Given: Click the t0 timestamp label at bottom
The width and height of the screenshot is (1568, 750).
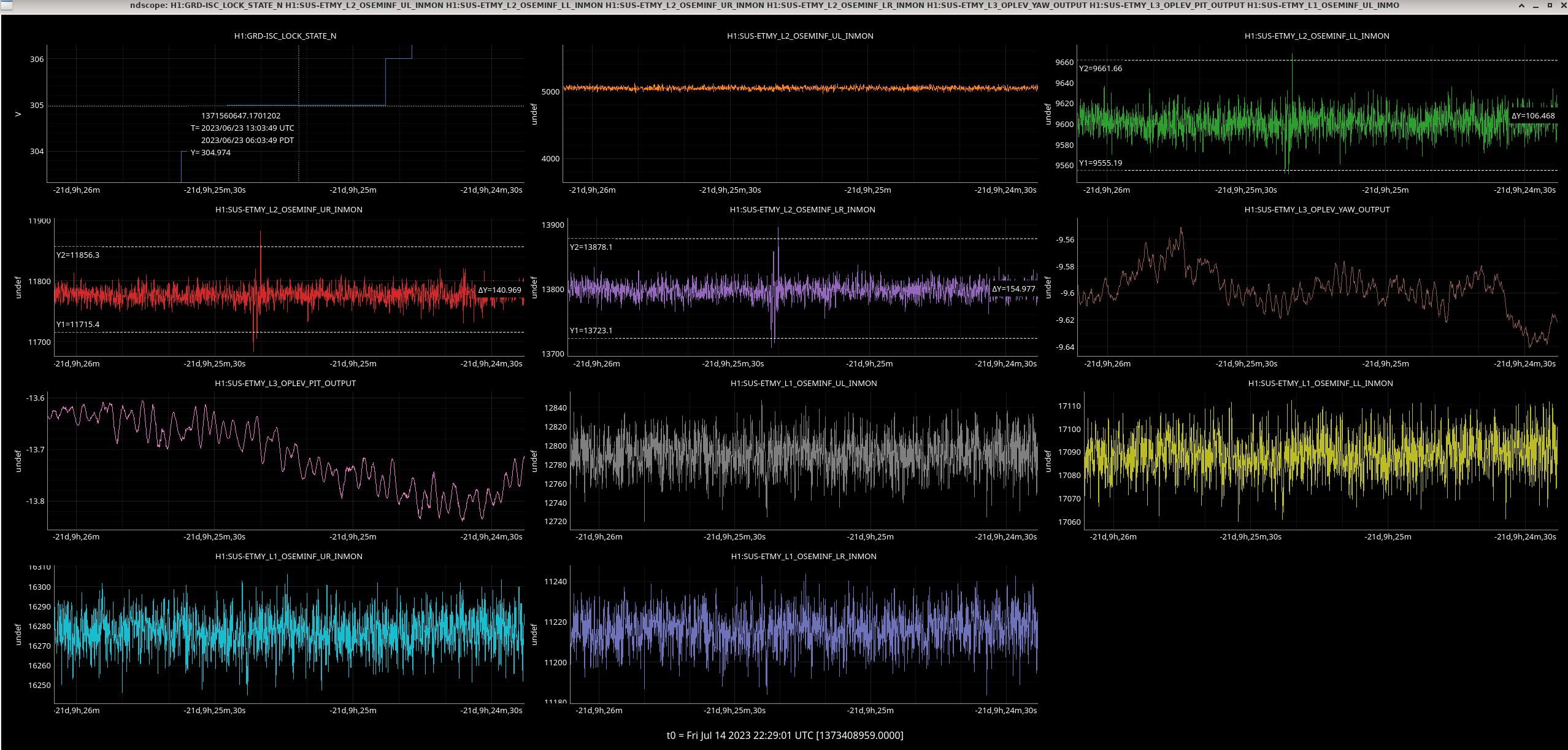Looking at the screenshot, I should [785, 735].
